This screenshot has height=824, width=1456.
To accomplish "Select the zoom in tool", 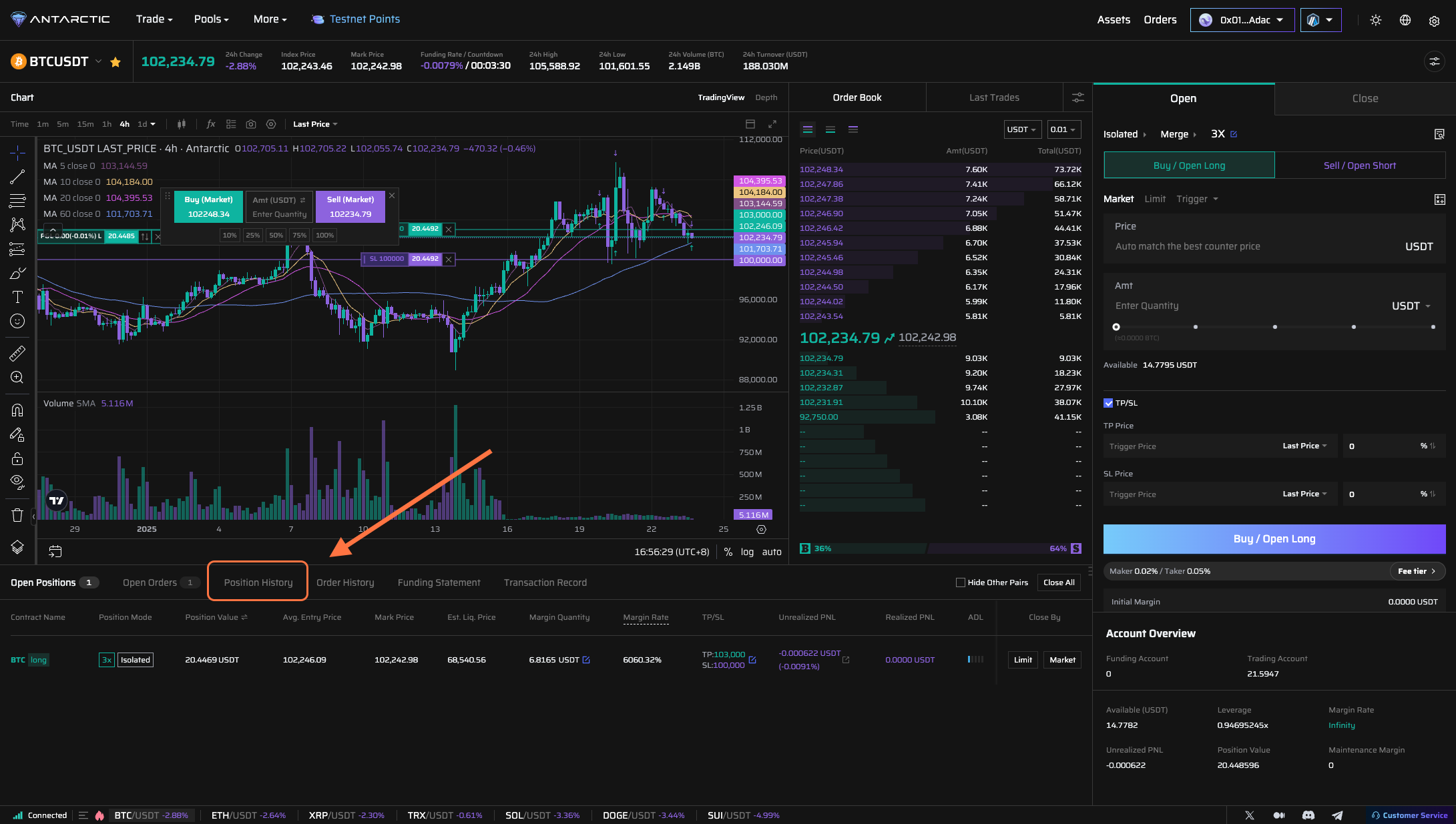I will click(x=17, y=378).
